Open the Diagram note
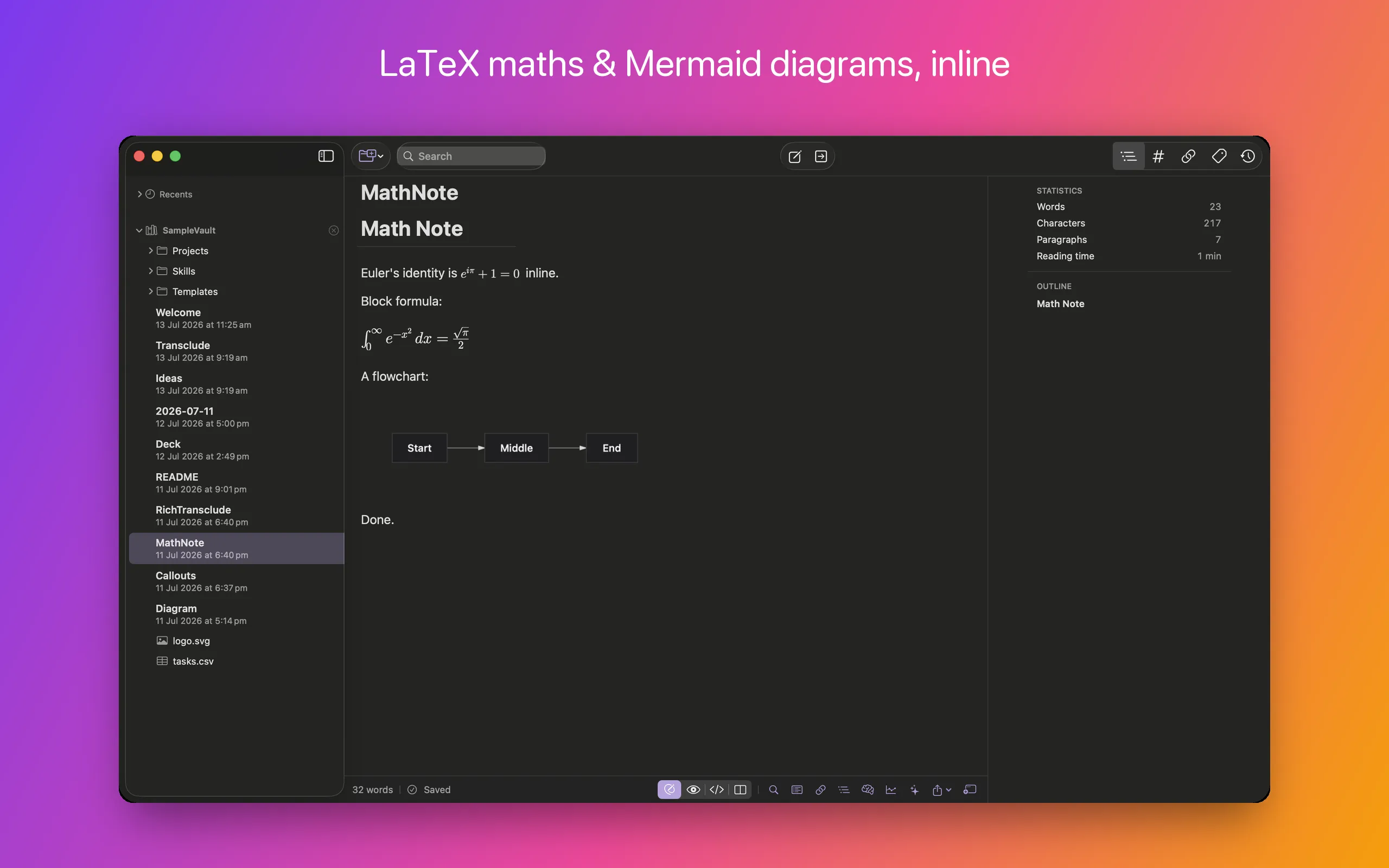 237,614
